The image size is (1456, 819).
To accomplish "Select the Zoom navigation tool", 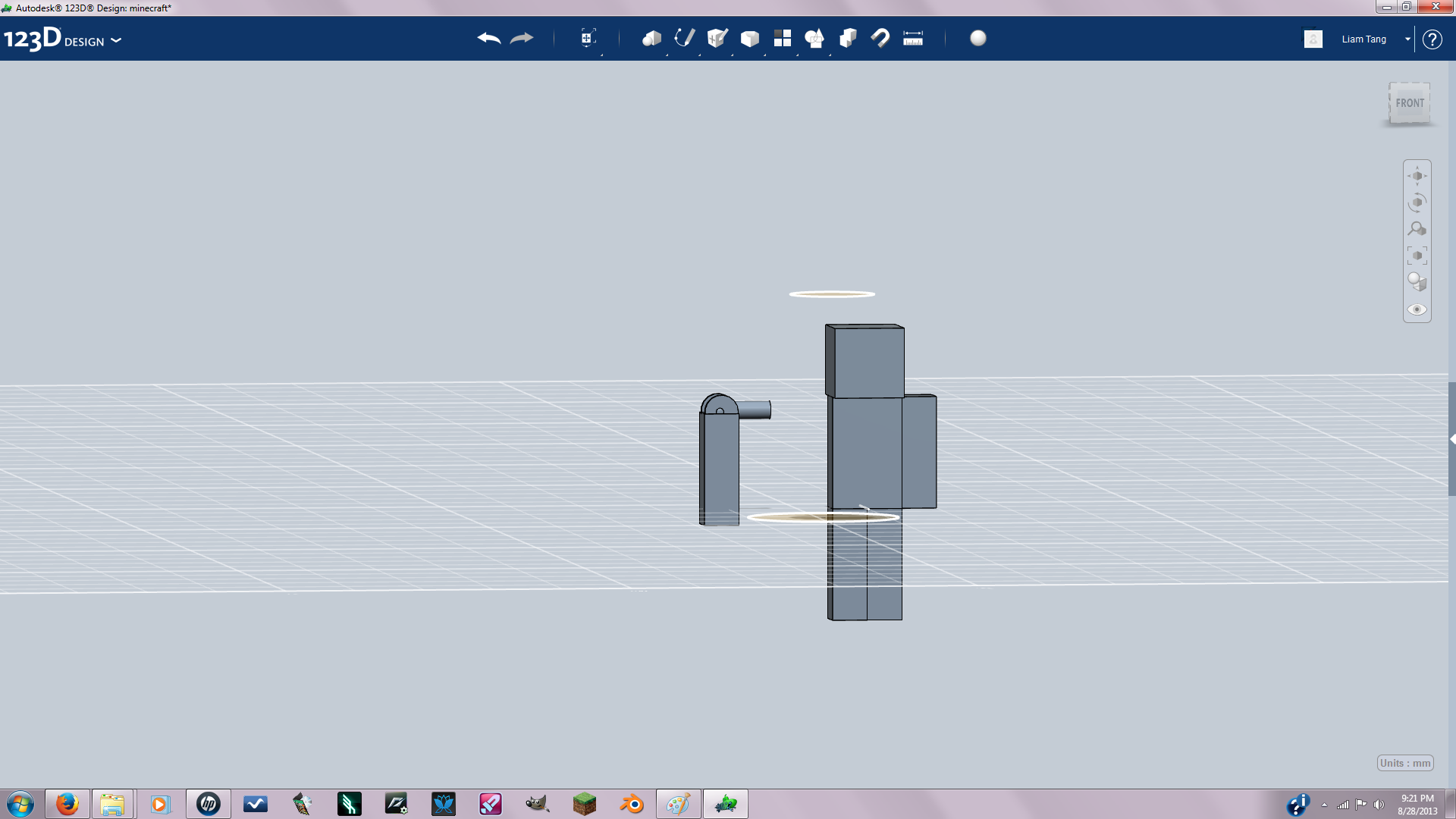I will tap(1417, 229).
